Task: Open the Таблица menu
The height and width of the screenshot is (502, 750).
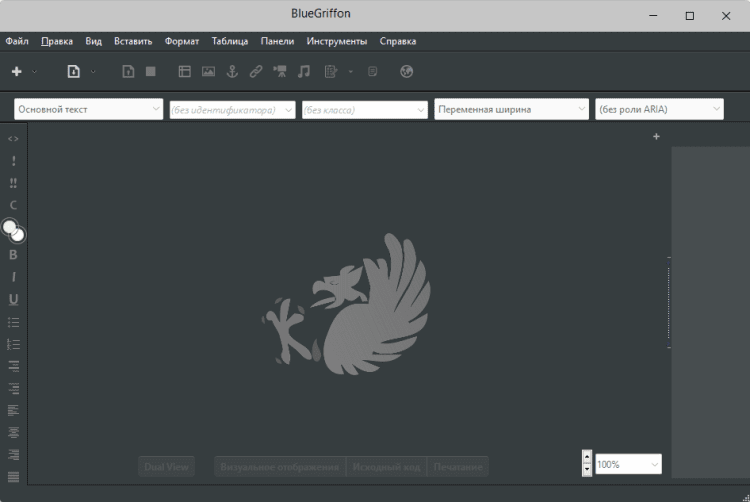Action: tap(230, 41)
